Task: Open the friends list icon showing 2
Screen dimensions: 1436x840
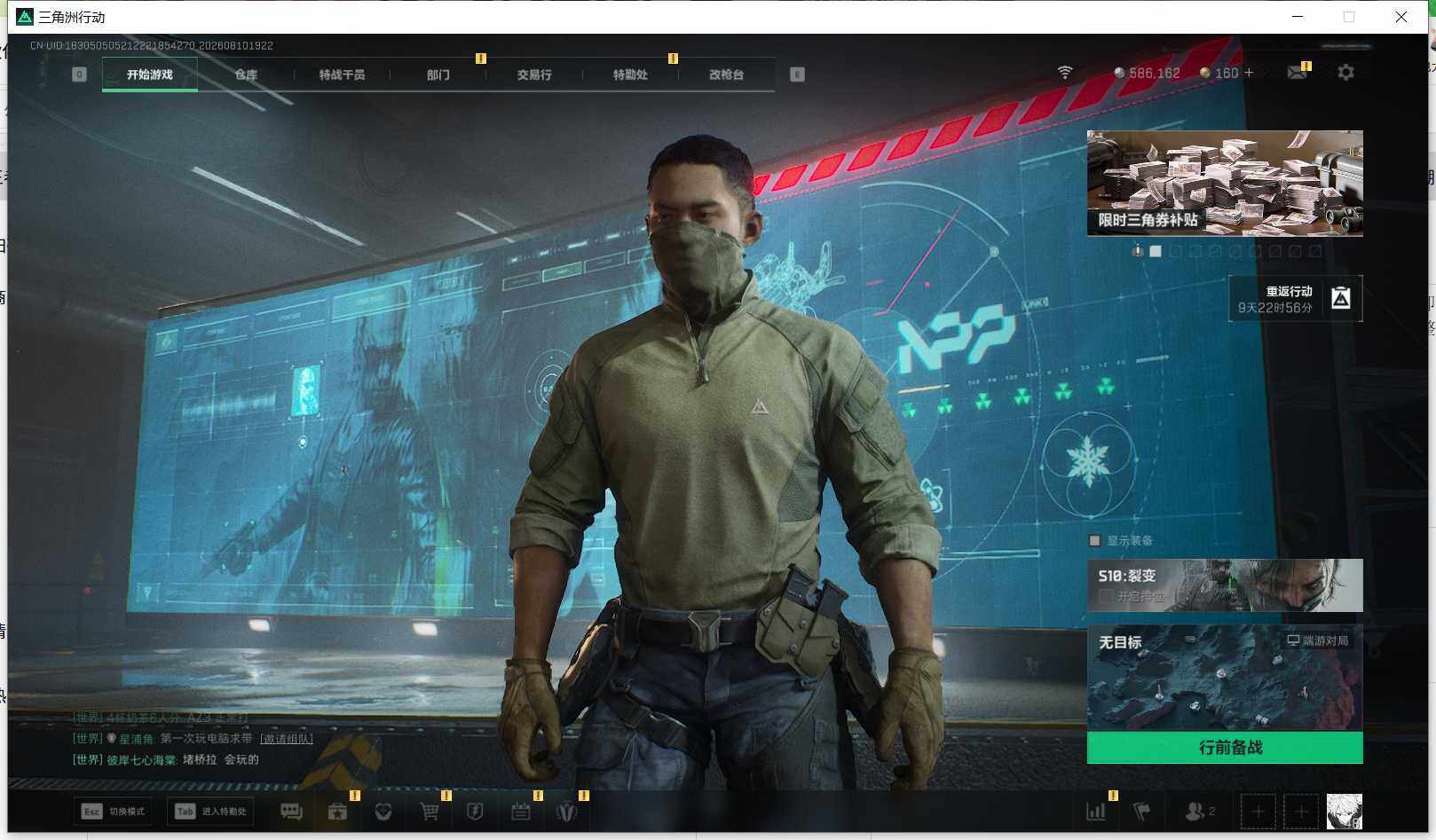Action: (1200, 812)
